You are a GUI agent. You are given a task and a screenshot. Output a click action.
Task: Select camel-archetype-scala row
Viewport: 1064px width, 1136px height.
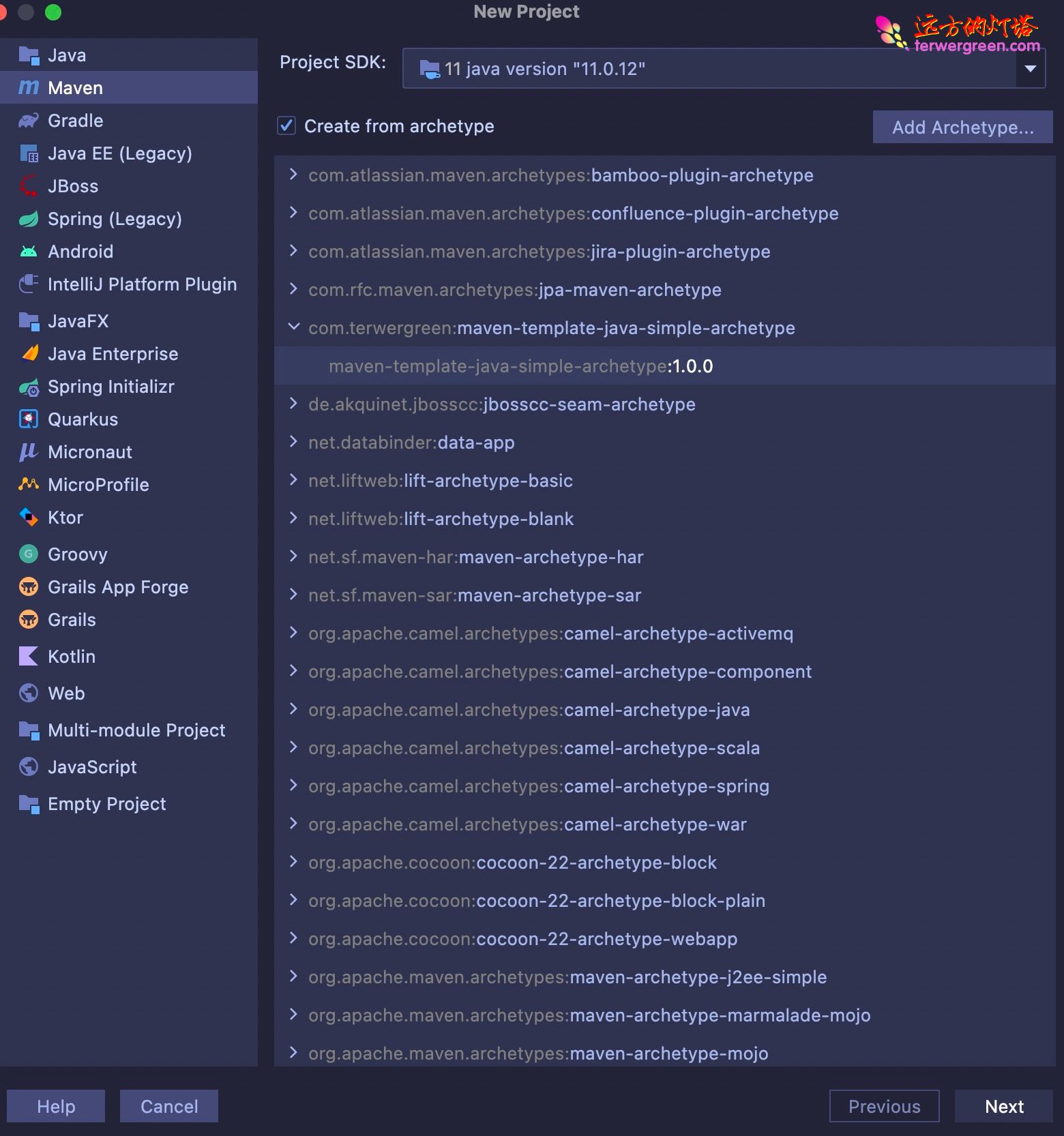tap(665, 748)
